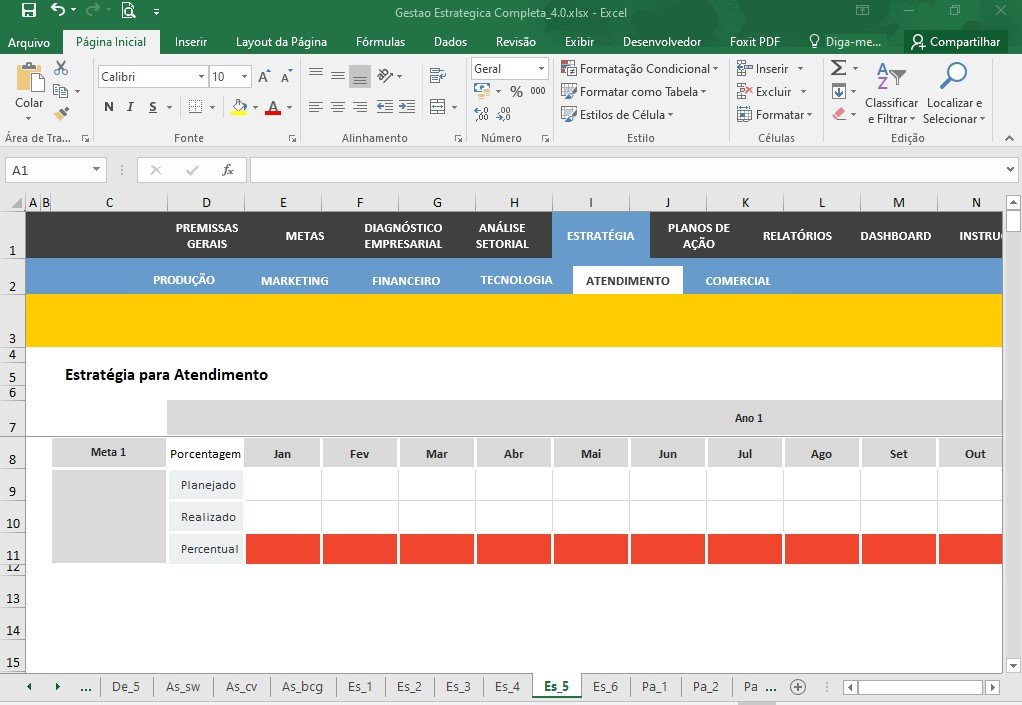Expand the Name Box dropdown arrow
Viewport: 1022px width, 705px height.
pos(96,169)
